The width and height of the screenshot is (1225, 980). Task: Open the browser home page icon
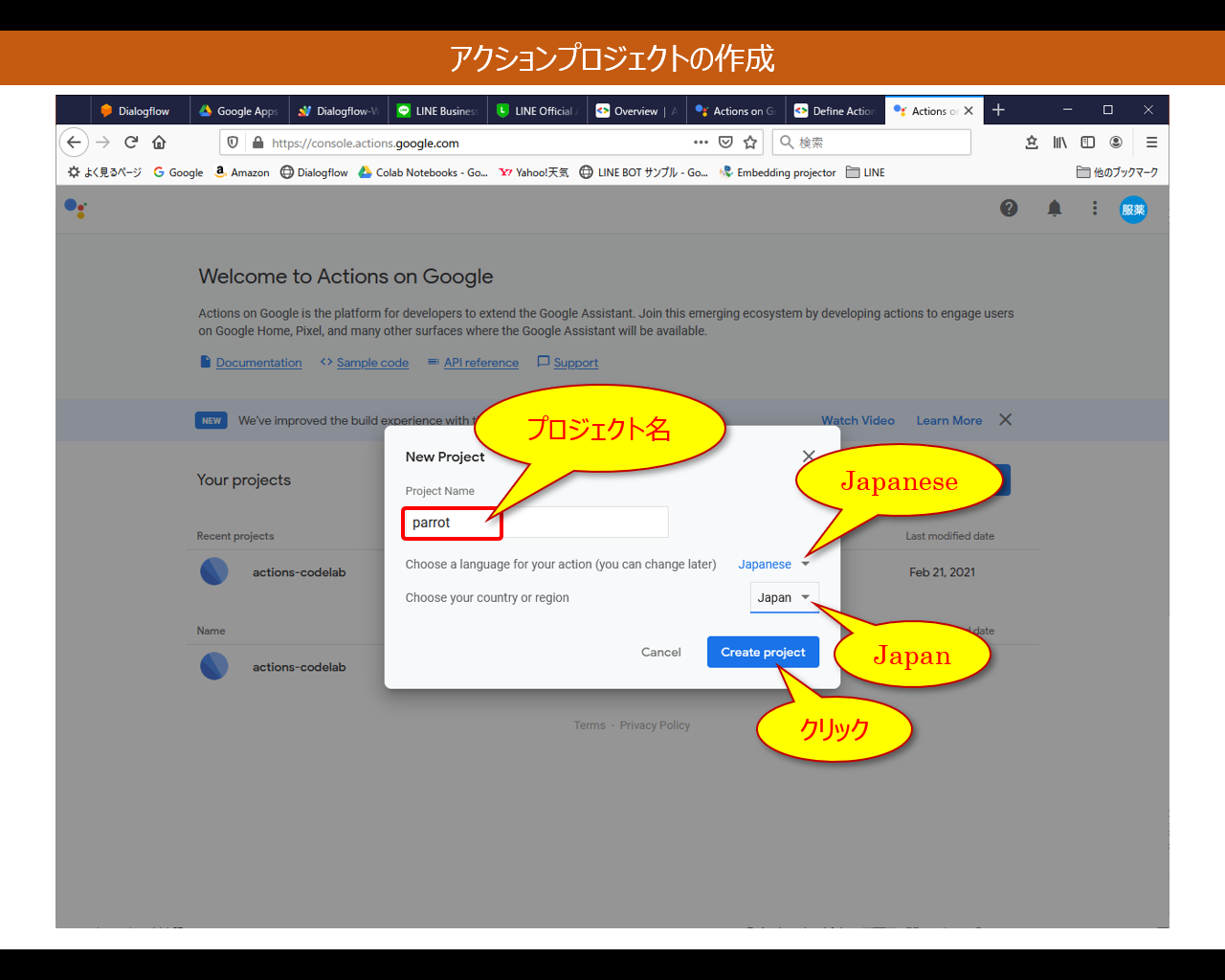159,142
